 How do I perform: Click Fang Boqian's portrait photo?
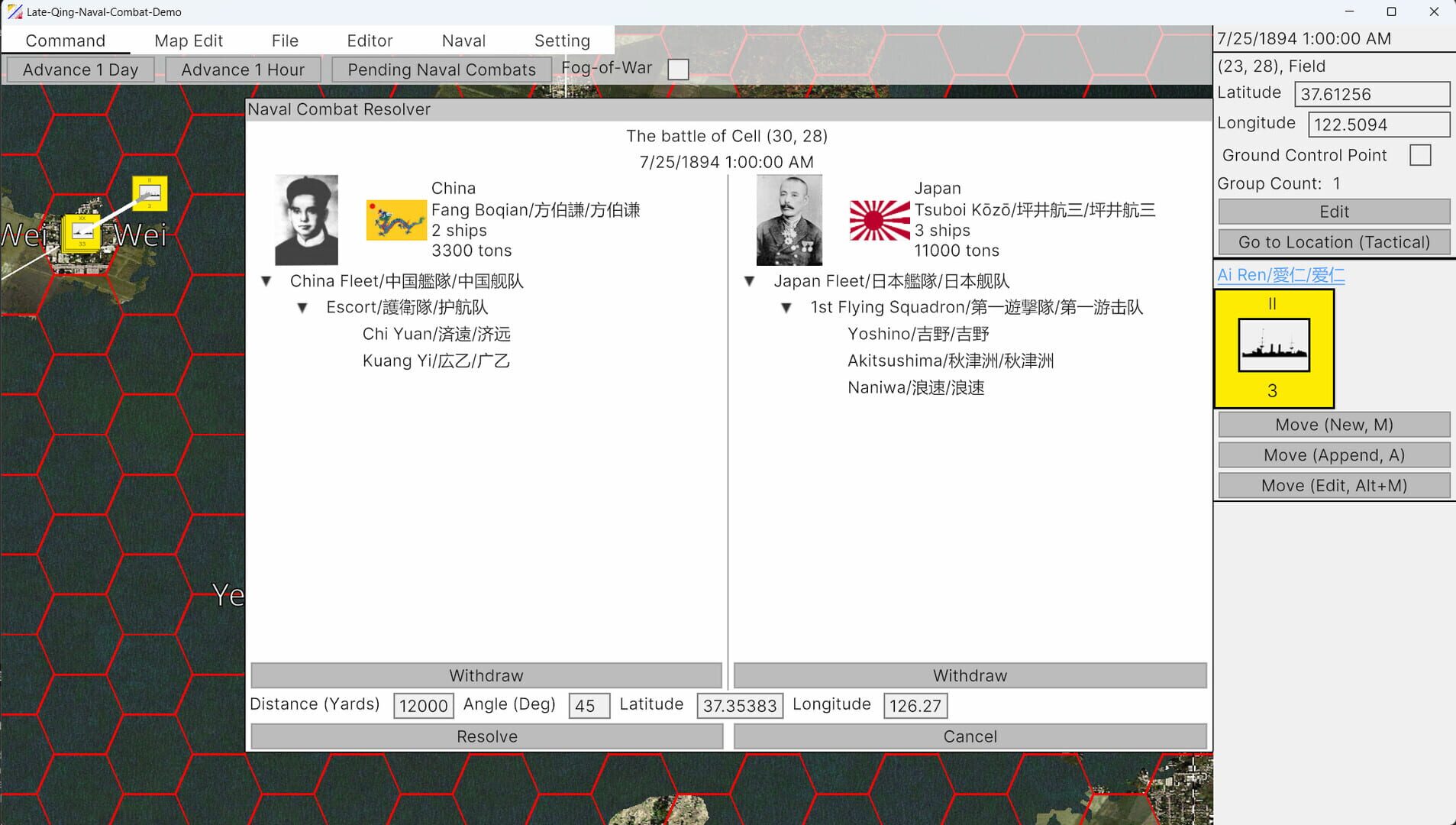pyautogui.click(x=305, y=219)
